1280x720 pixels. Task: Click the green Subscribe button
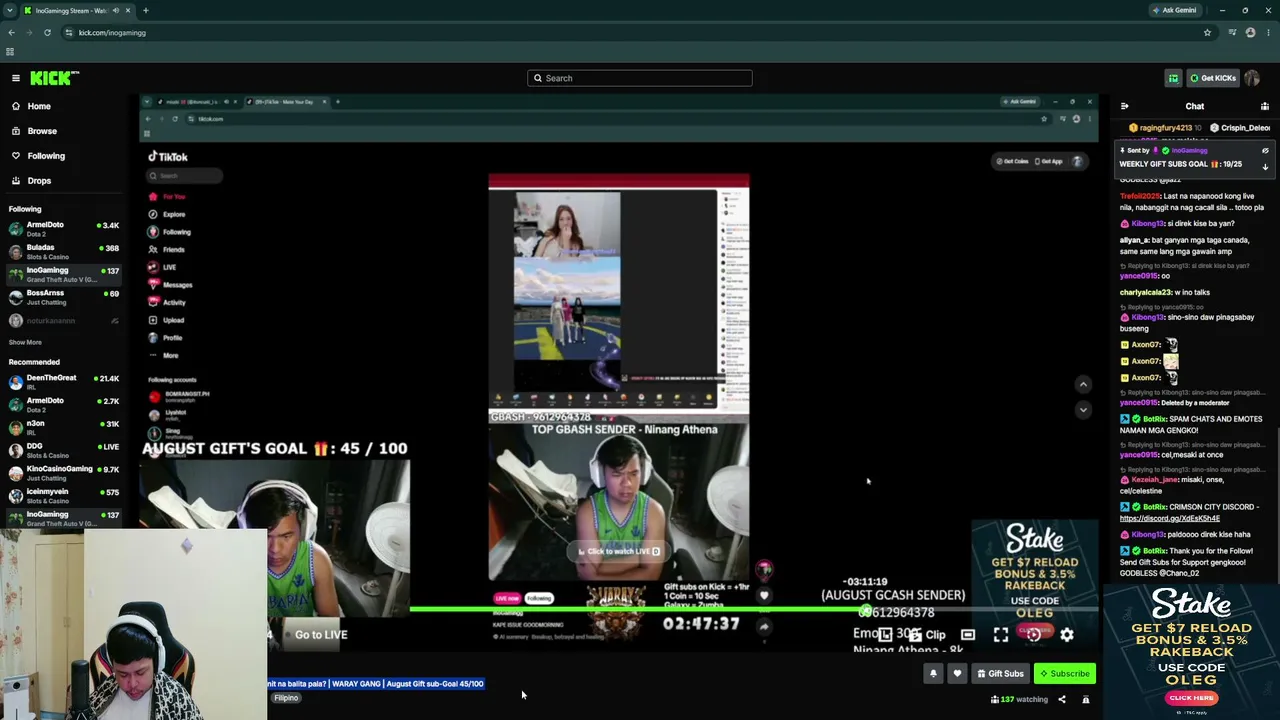[1064, 674]
